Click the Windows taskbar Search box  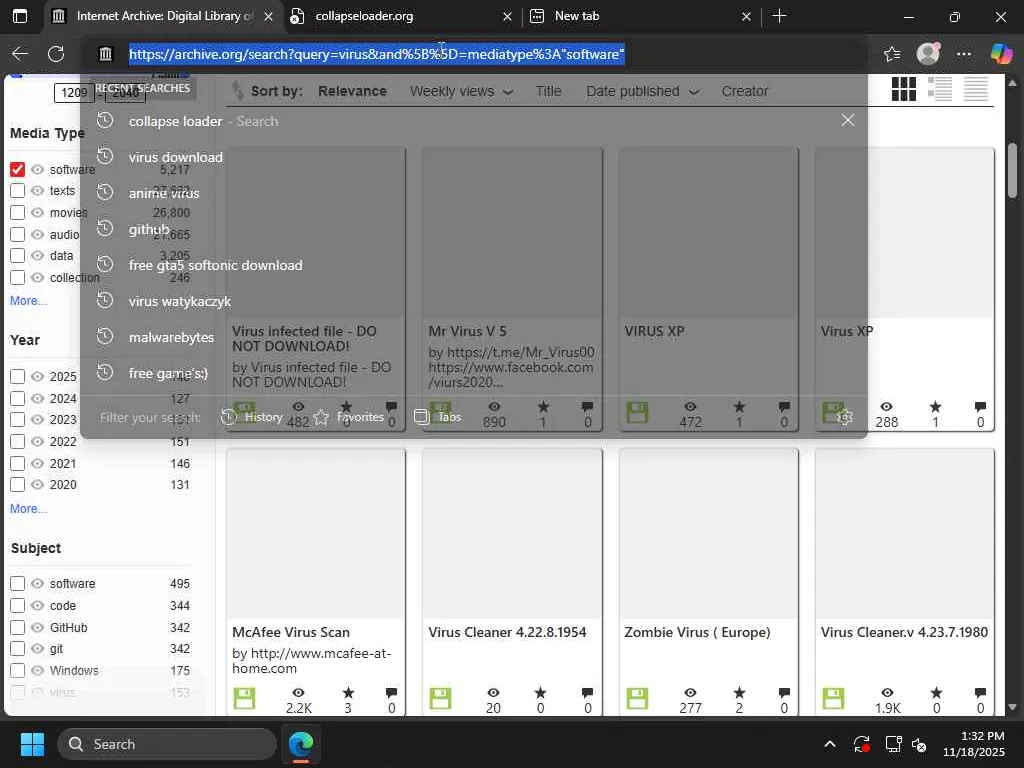167,744
